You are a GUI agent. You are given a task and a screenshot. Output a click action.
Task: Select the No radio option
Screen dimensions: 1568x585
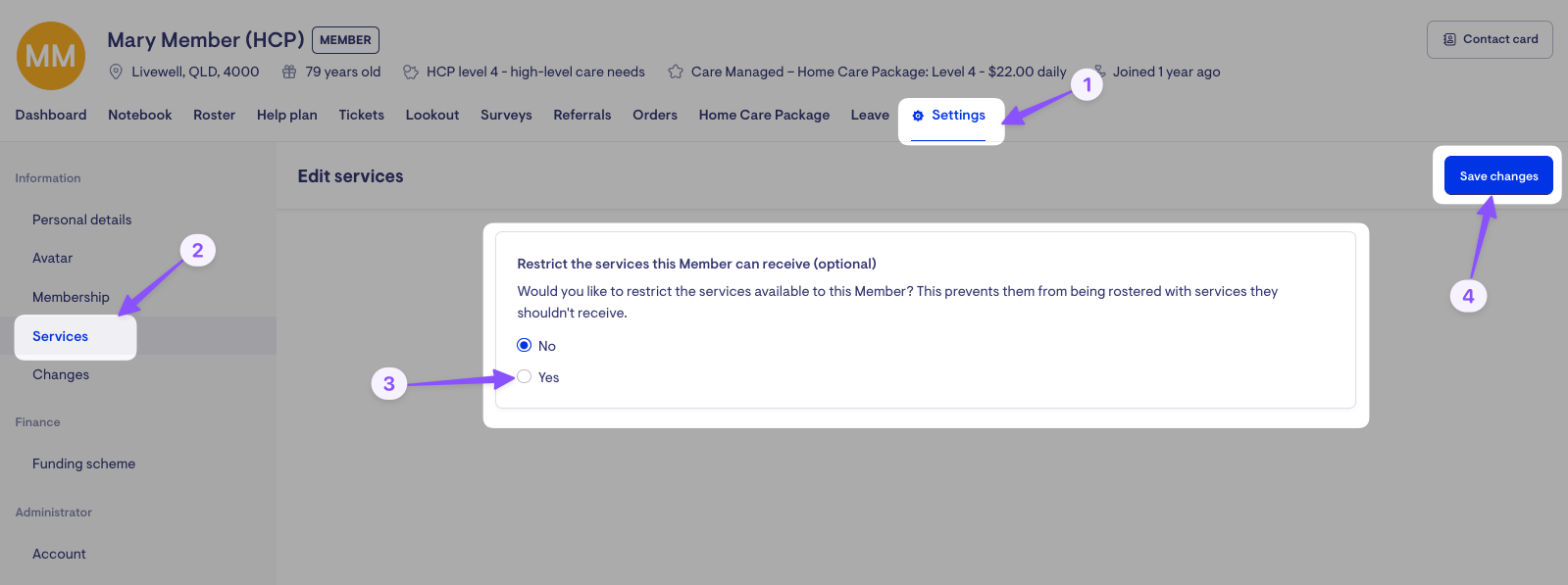coord(525,345)
